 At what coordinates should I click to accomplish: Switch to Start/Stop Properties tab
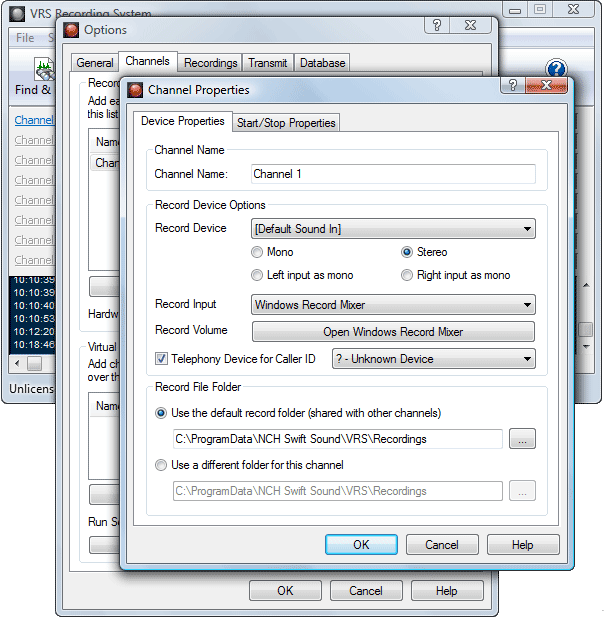click(286, 123)
